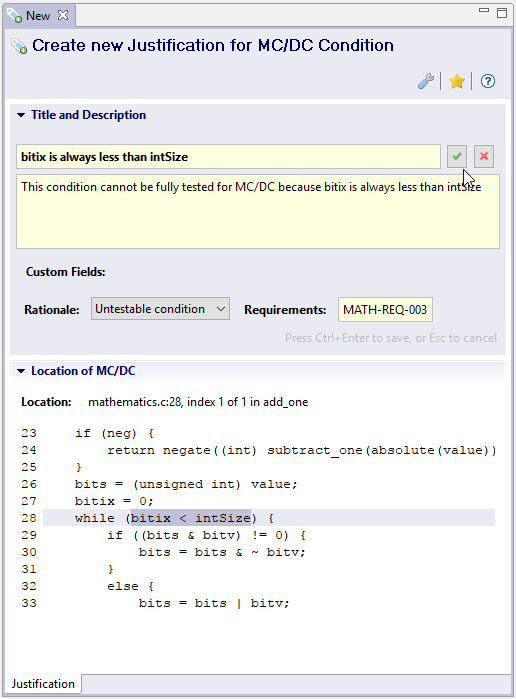Collapse the Location of MC/DC section

click(x=21, y=371)
